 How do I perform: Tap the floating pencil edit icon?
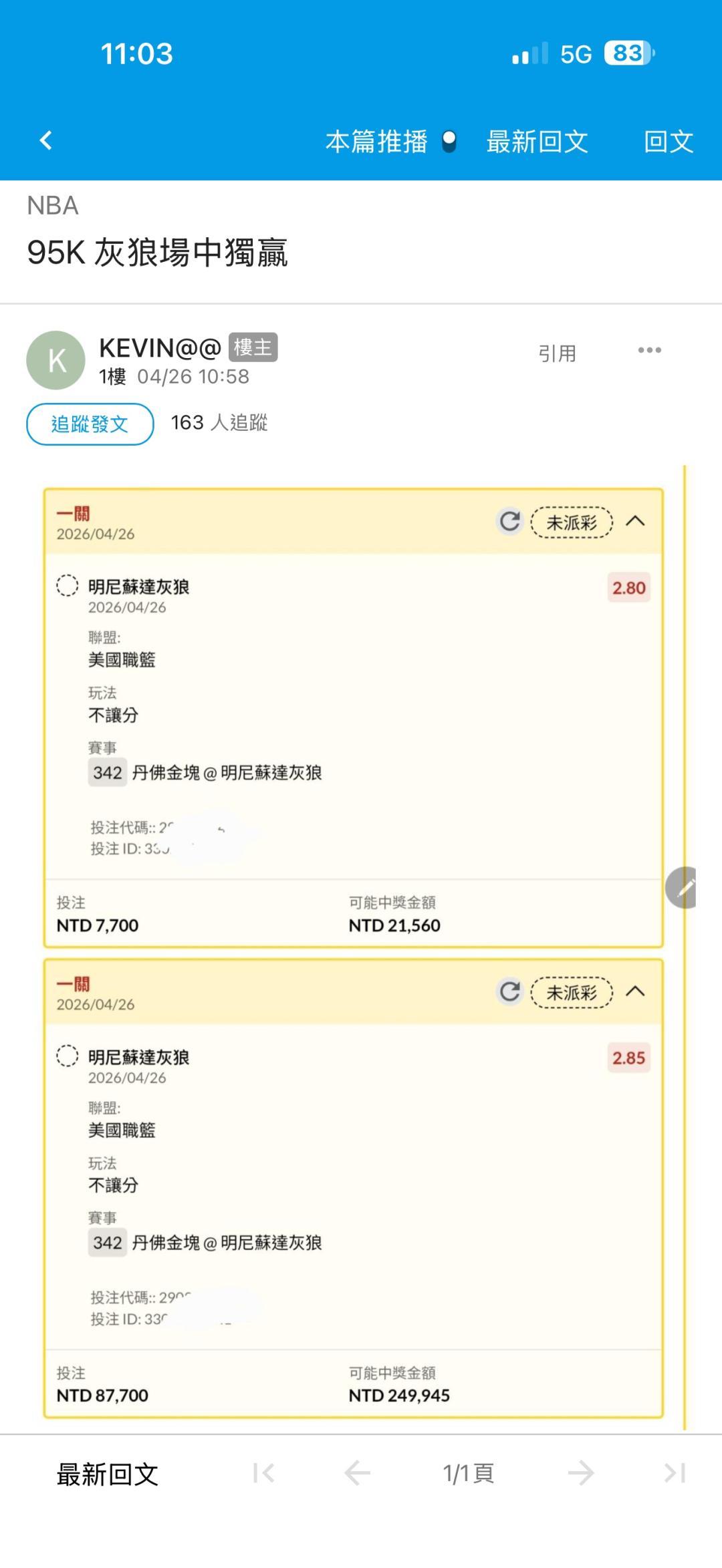682,887
